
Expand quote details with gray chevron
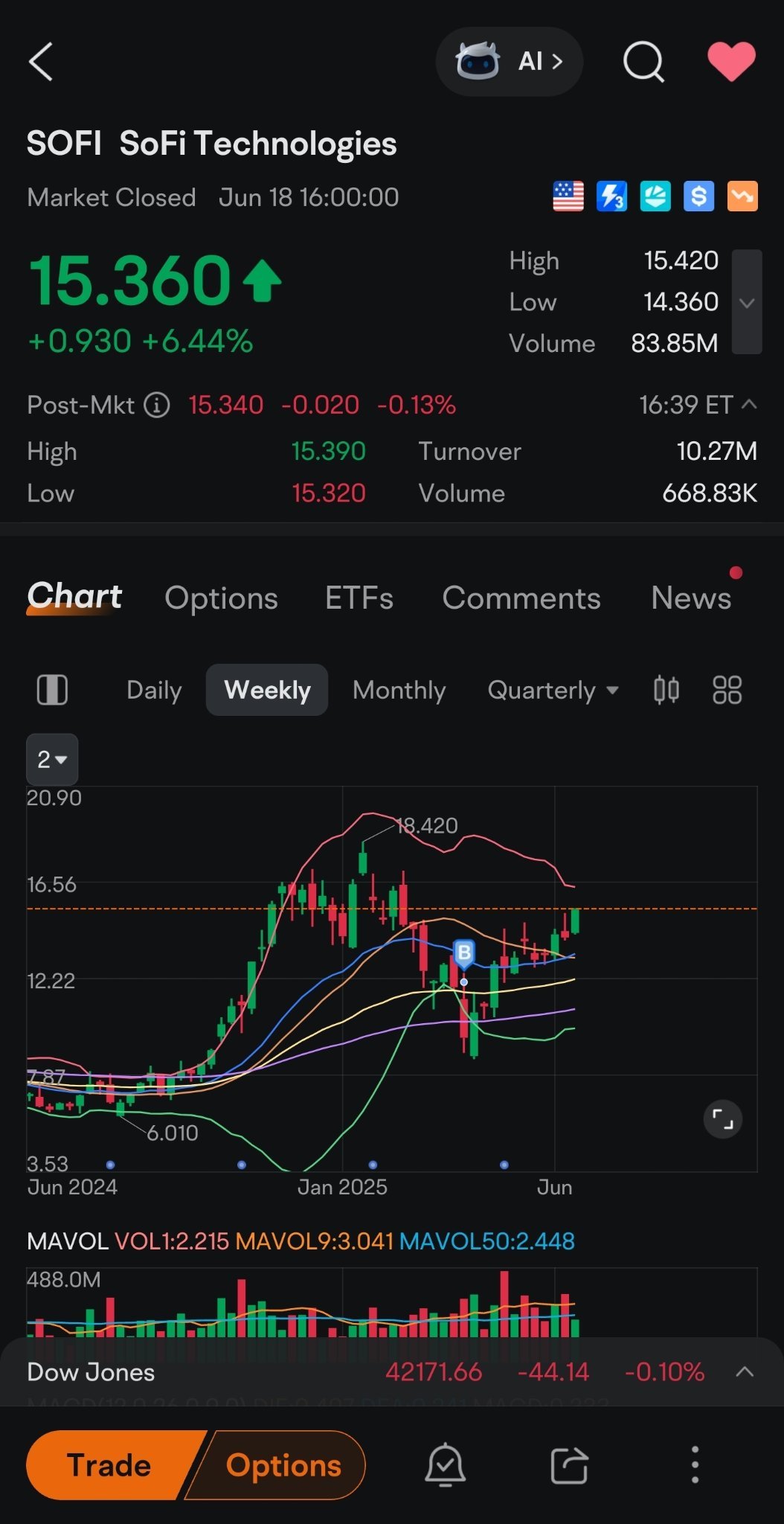[747, 302]
